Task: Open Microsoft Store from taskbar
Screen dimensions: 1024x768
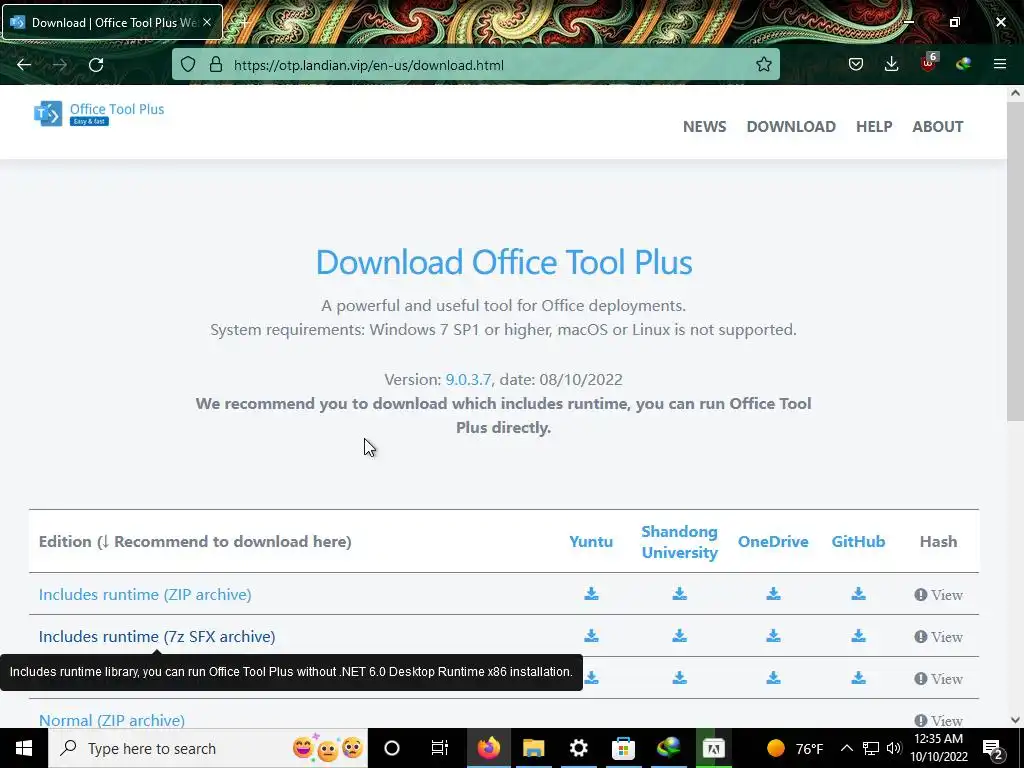Action: (x=623, y=748)
